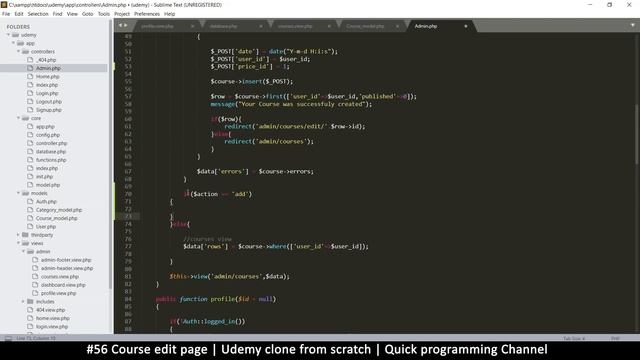The width and height of the screenshot is (640, 360).
Task: Open the Goto menu
Action: [x=88, y=14]
